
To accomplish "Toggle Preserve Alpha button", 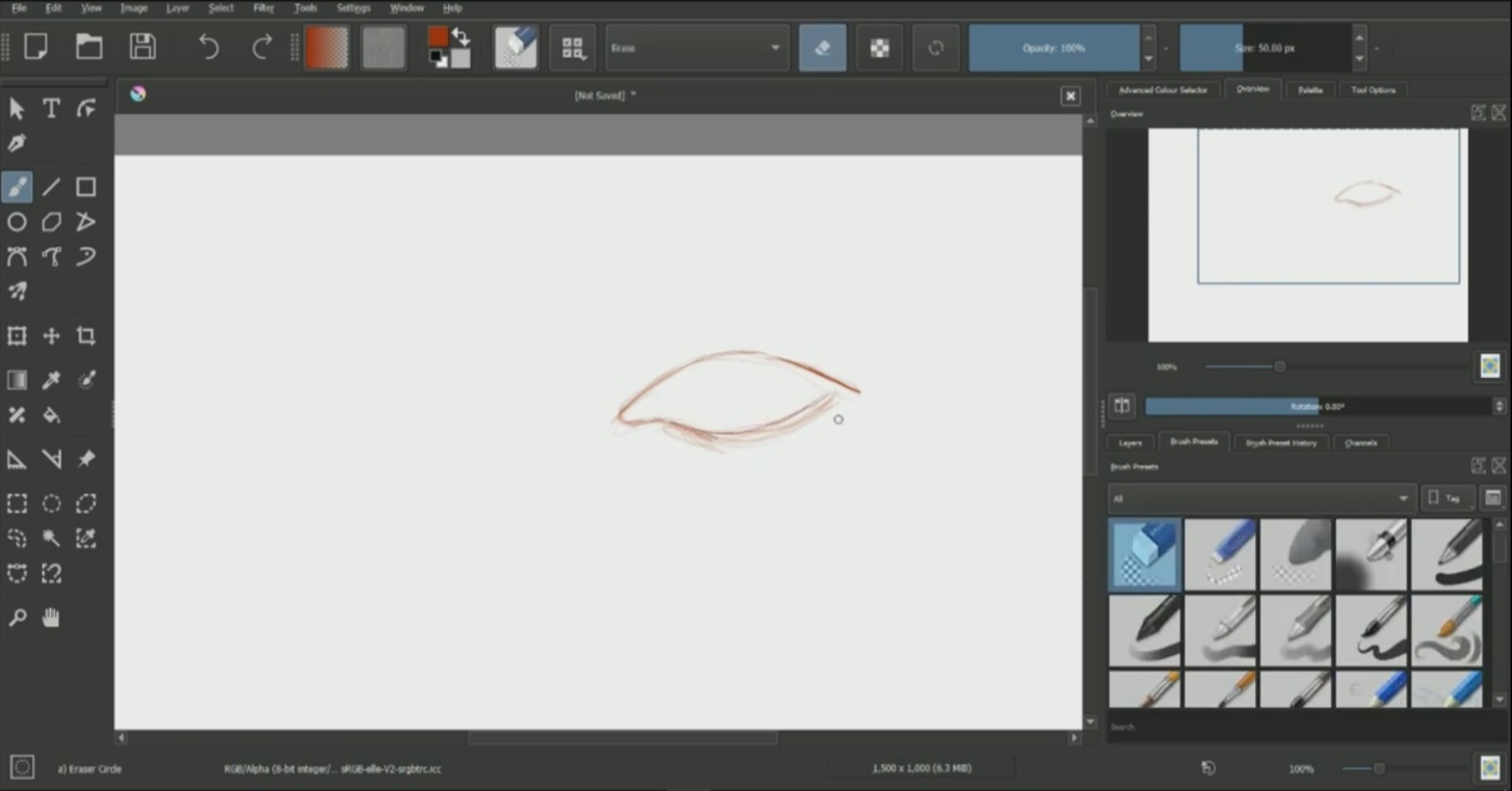I will point(879,47).
